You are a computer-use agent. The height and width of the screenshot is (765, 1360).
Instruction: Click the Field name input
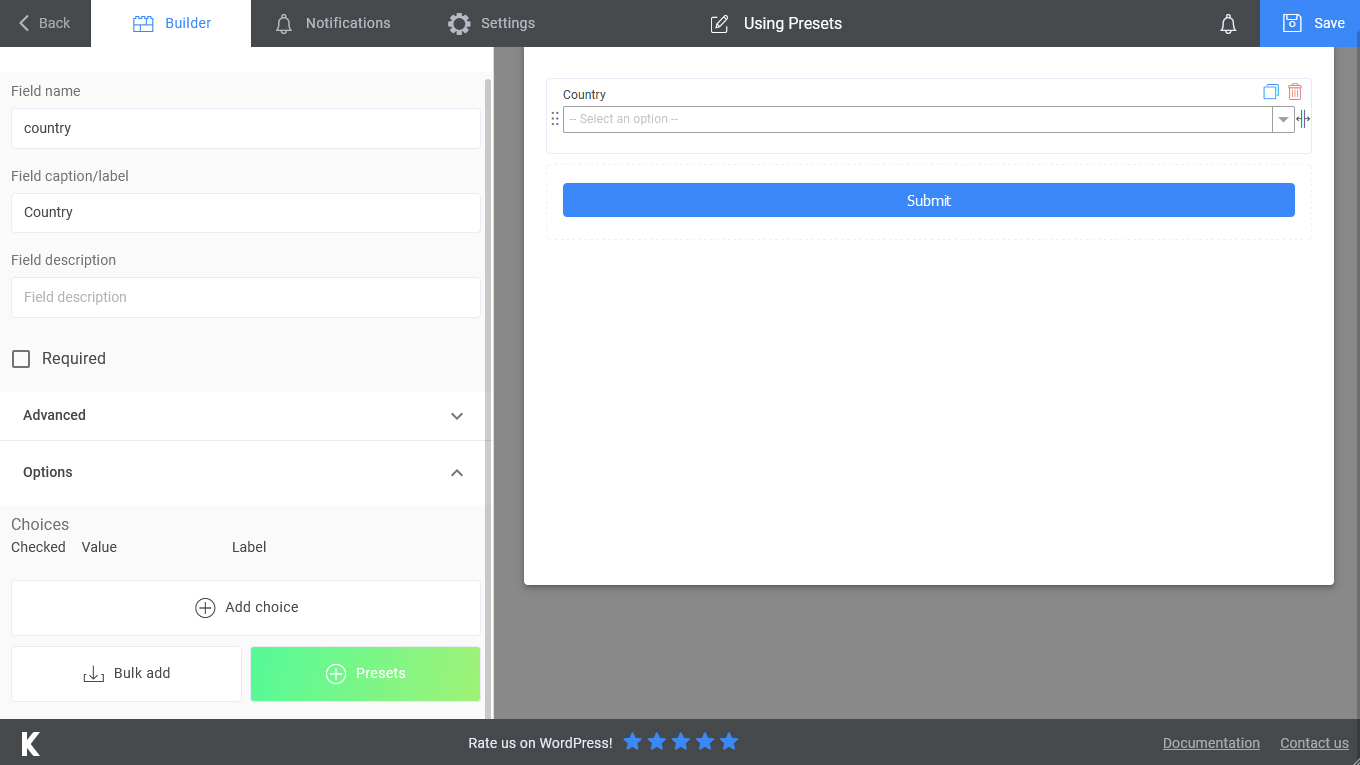(246, 128)
